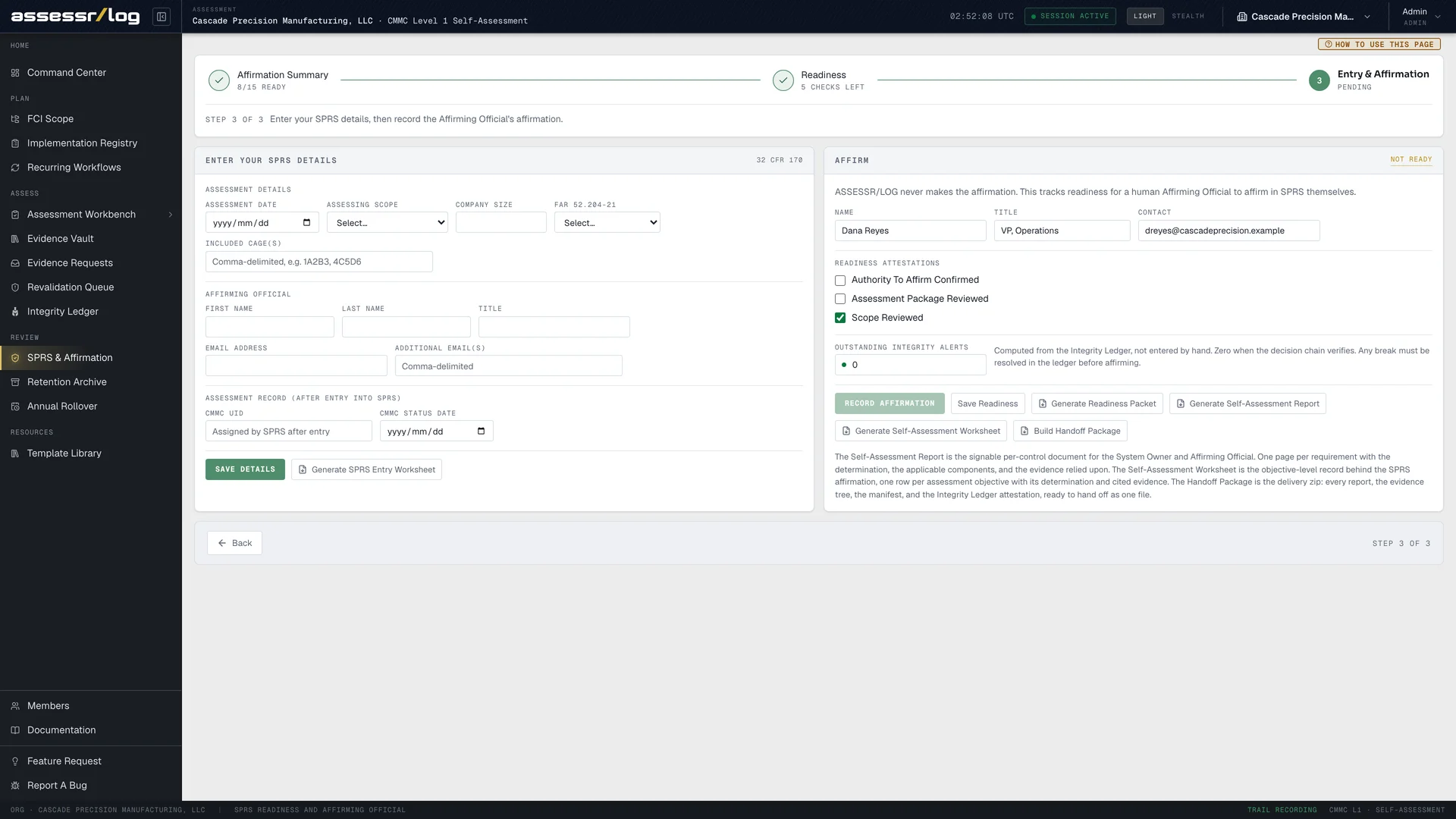Click Build Handoff Package
The width and height of the screenshot is (1456, 819).
pos(1070,431)
